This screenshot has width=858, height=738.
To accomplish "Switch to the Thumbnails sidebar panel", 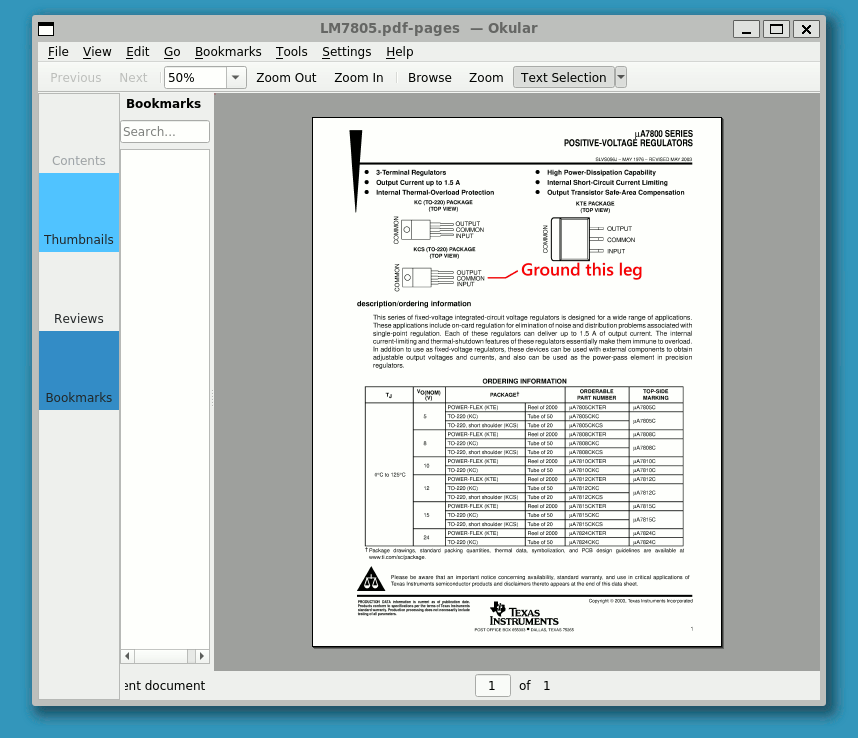I will [79, 213].
